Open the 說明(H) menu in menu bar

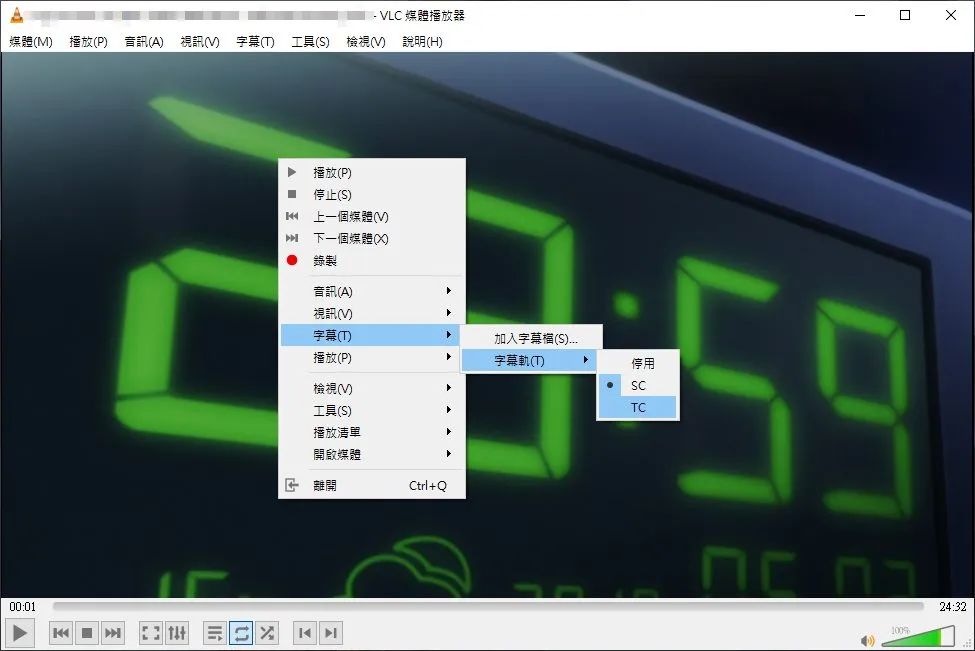(x=422, y=42)
